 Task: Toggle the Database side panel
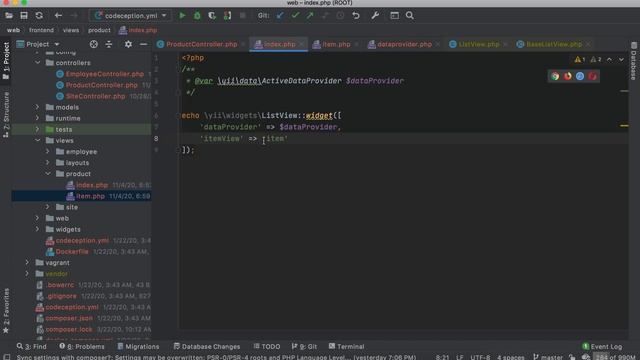click(634, 61)
